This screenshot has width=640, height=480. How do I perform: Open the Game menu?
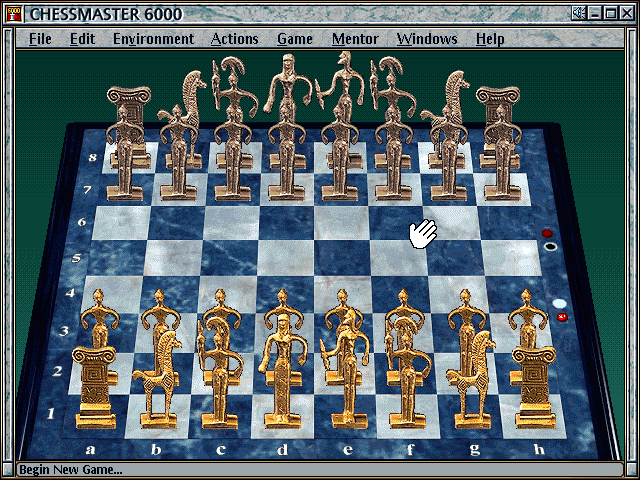point(295,39)
